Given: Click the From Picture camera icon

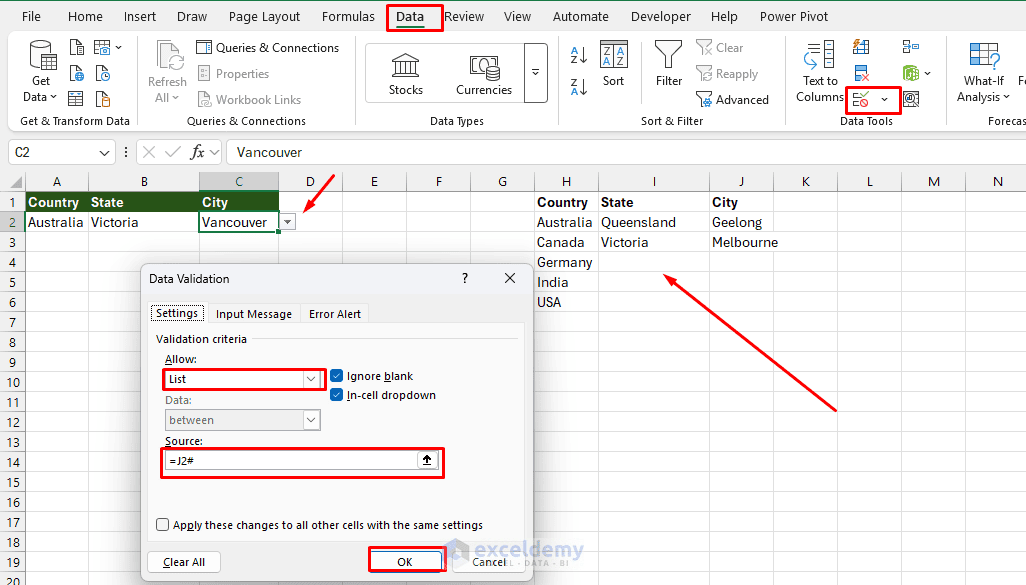Looking at the screenshot, I should pyautogui.click(x=102, y=48).
